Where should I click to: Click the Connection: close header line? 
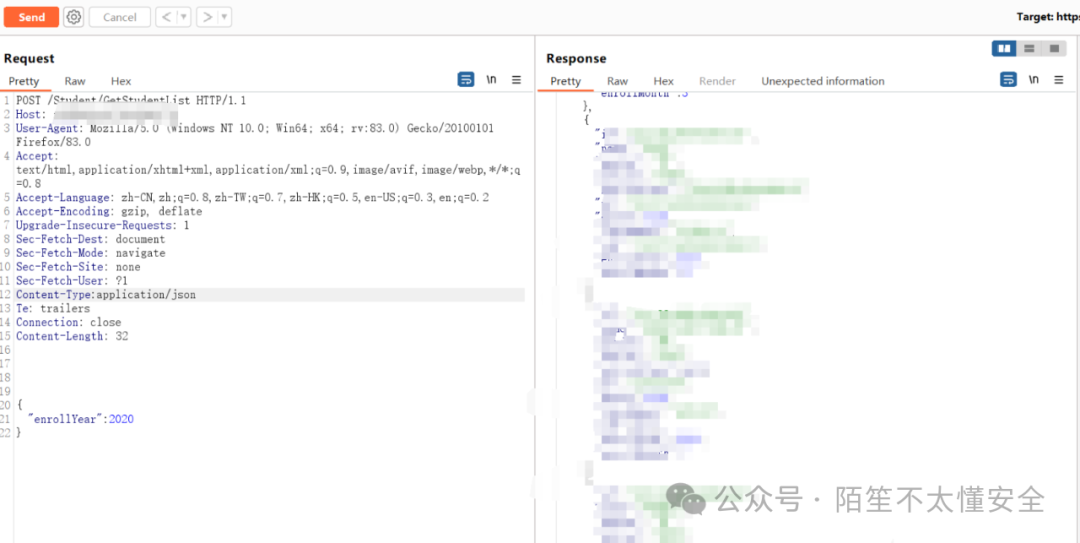coord(69,322)
